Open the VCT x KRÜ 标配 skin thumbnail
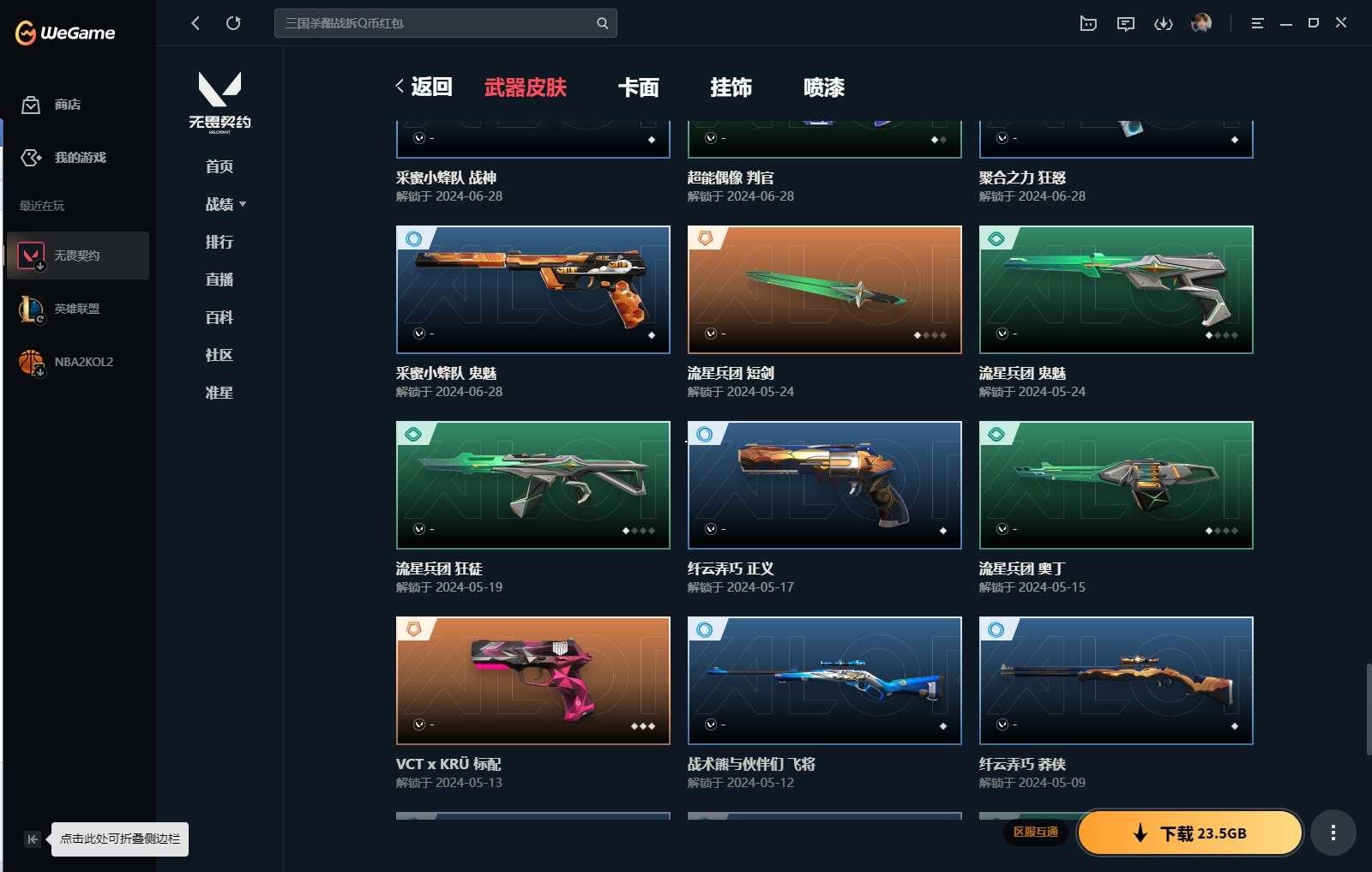Image resolution: width=1372 pixels, height=872 pixels. [x=533, y=681]
